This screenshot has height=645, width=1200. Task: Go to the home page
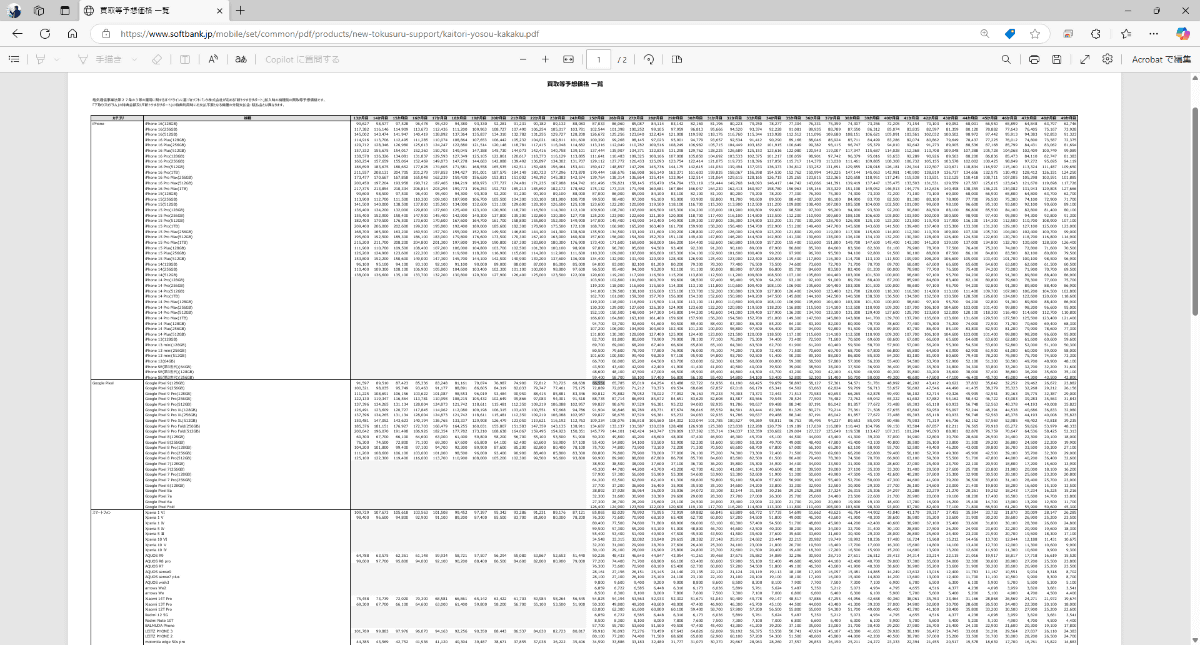click(73, 33)
